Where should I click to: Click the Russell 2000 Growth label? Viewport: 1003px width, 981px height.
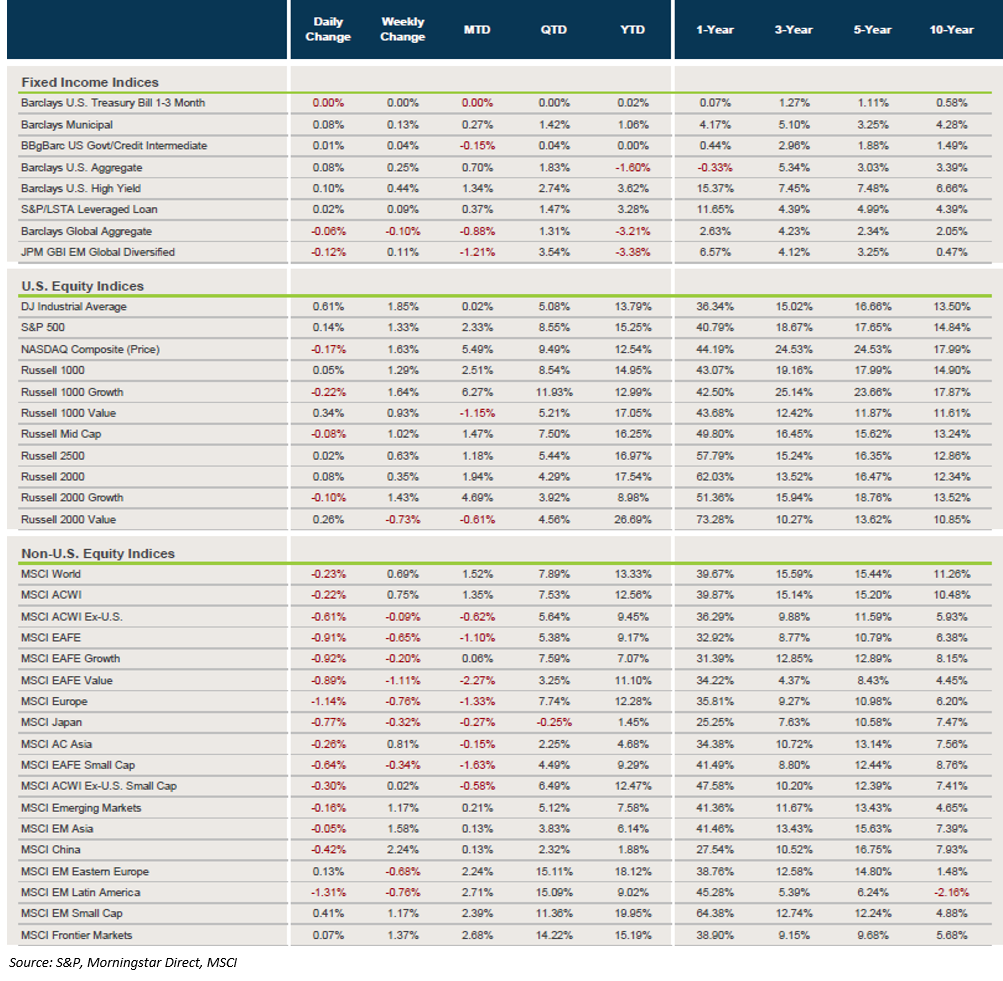(72, 498)
